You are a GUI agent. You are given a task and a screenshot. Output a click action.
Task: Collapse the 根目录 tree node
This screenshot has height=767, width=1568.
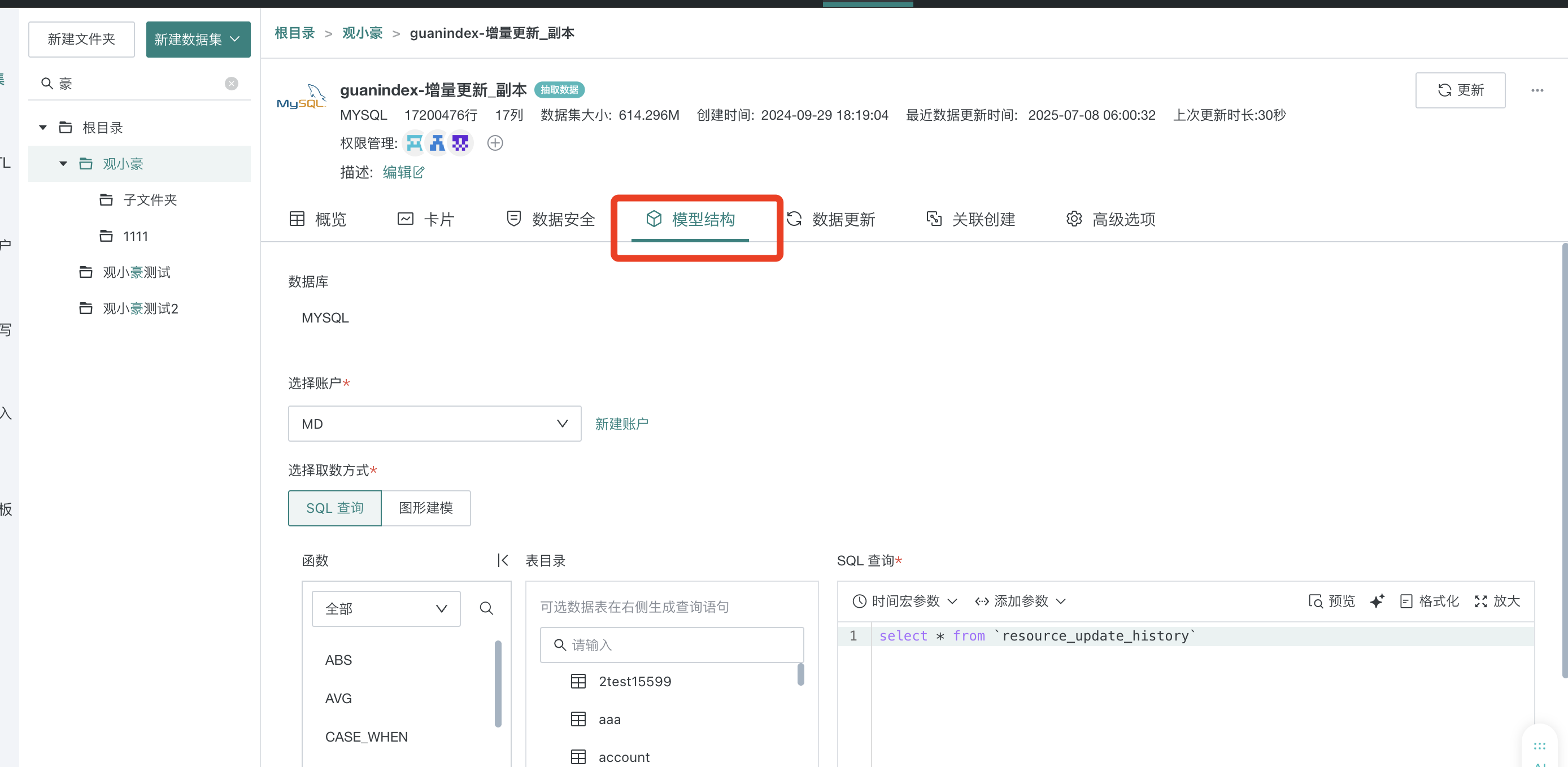[42, 127]
